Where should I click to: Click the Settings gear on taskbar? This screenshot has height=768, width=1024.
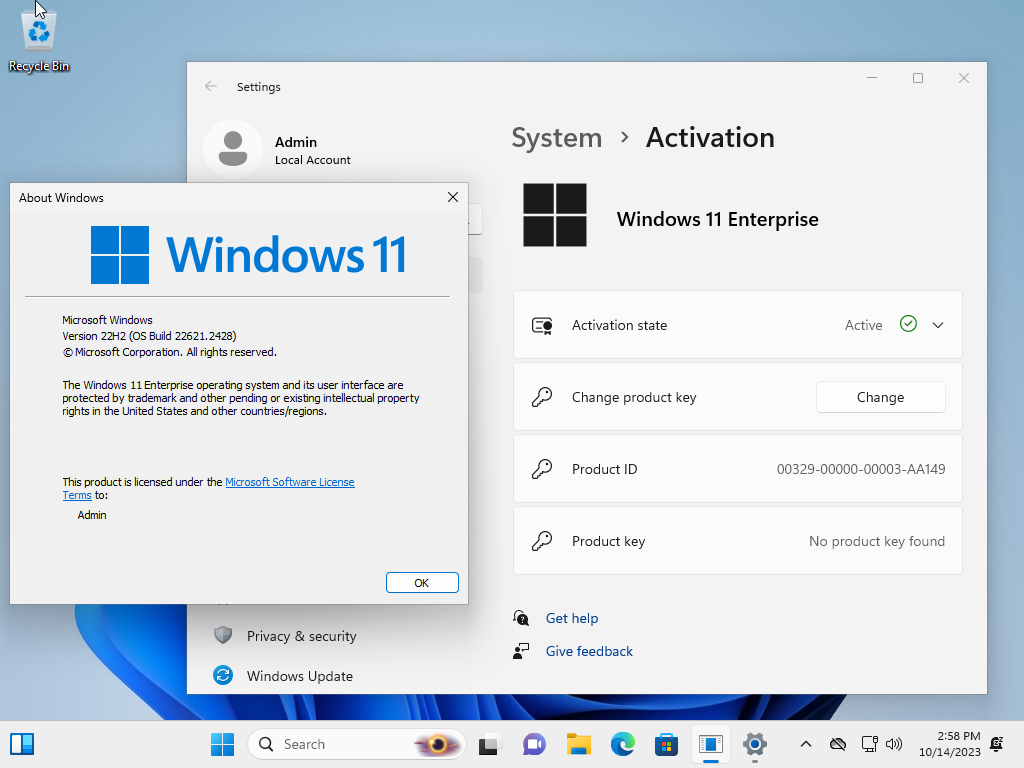pos(754,744)
